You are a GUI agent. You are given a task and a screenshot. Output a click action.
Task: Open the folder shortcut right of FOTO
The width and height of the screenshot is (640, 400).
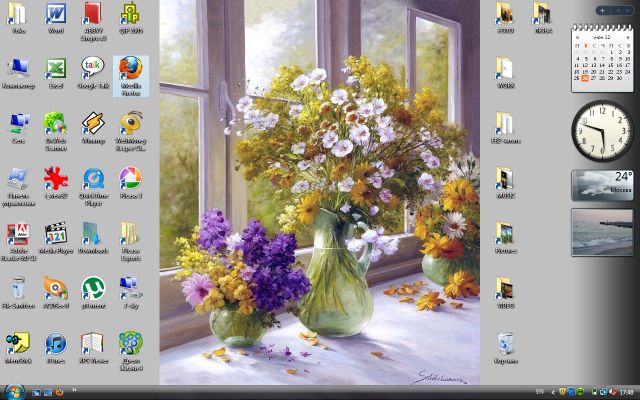pos(543,18)
